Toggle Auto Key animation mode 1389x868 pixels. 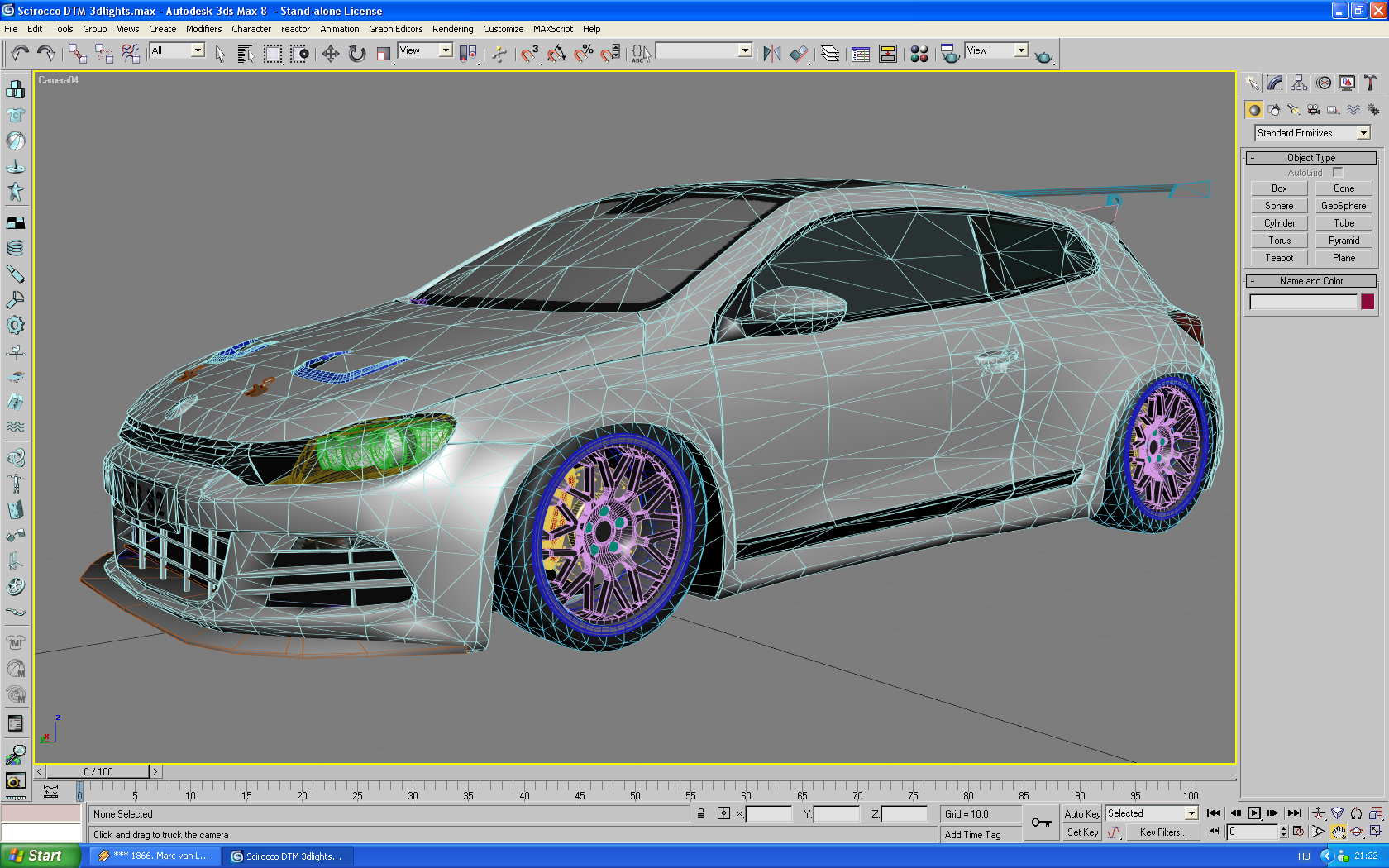pyautogui.click(x=1082, y=814)
